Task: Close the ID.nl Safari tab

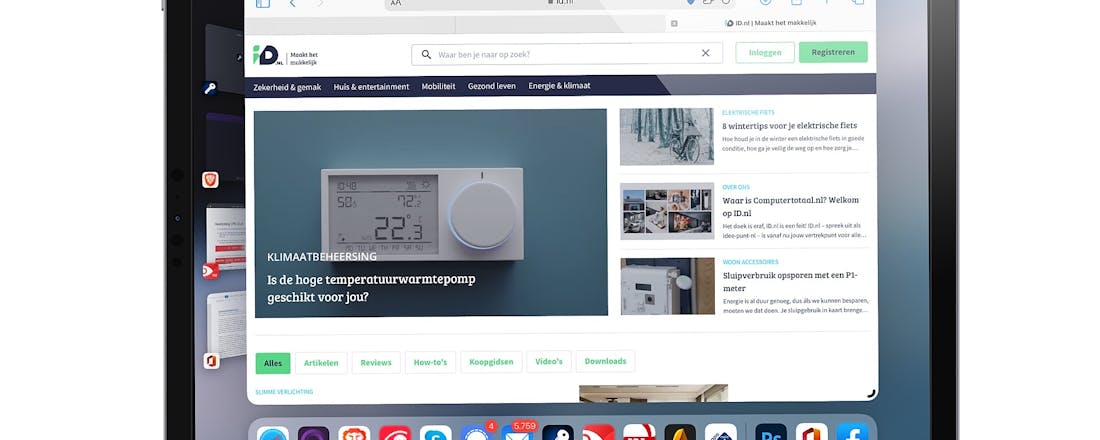Action: (674, 23)
